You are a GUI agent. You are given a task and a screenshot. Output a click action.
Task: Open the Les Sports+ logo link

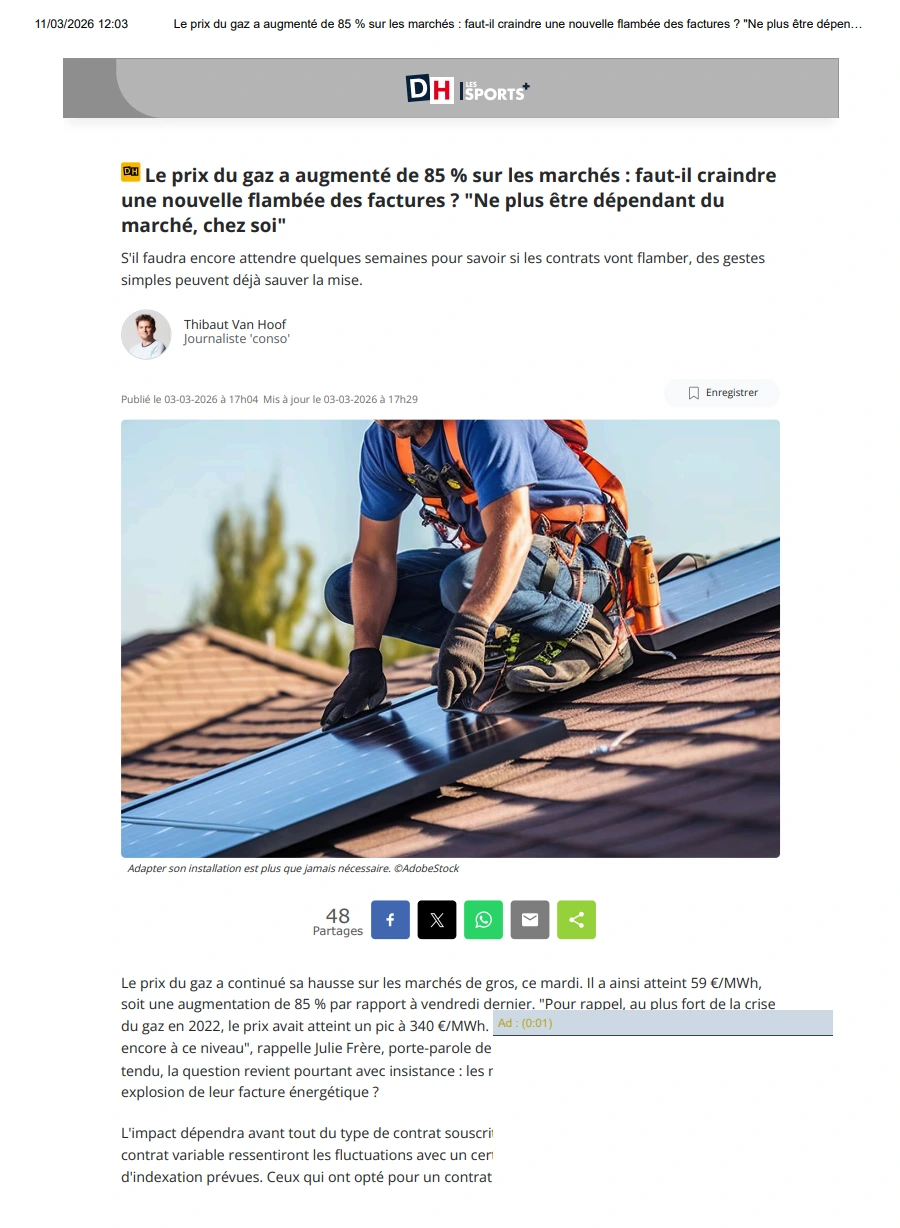click(496, 91)
